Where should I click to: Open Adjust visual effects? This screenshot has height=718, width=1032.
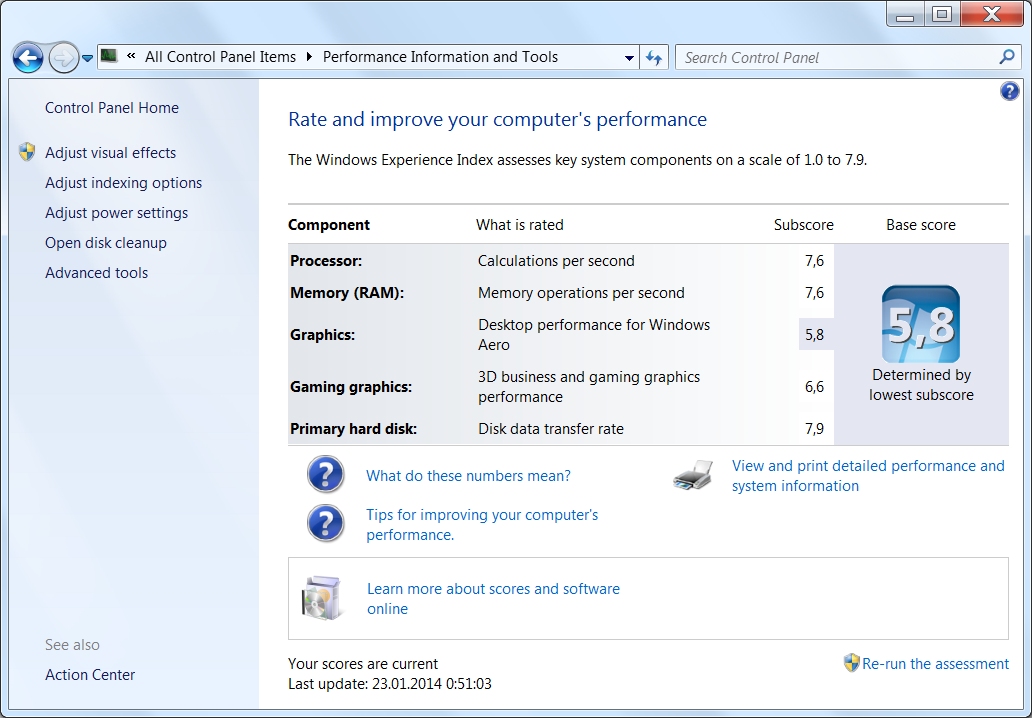[110, 153]
